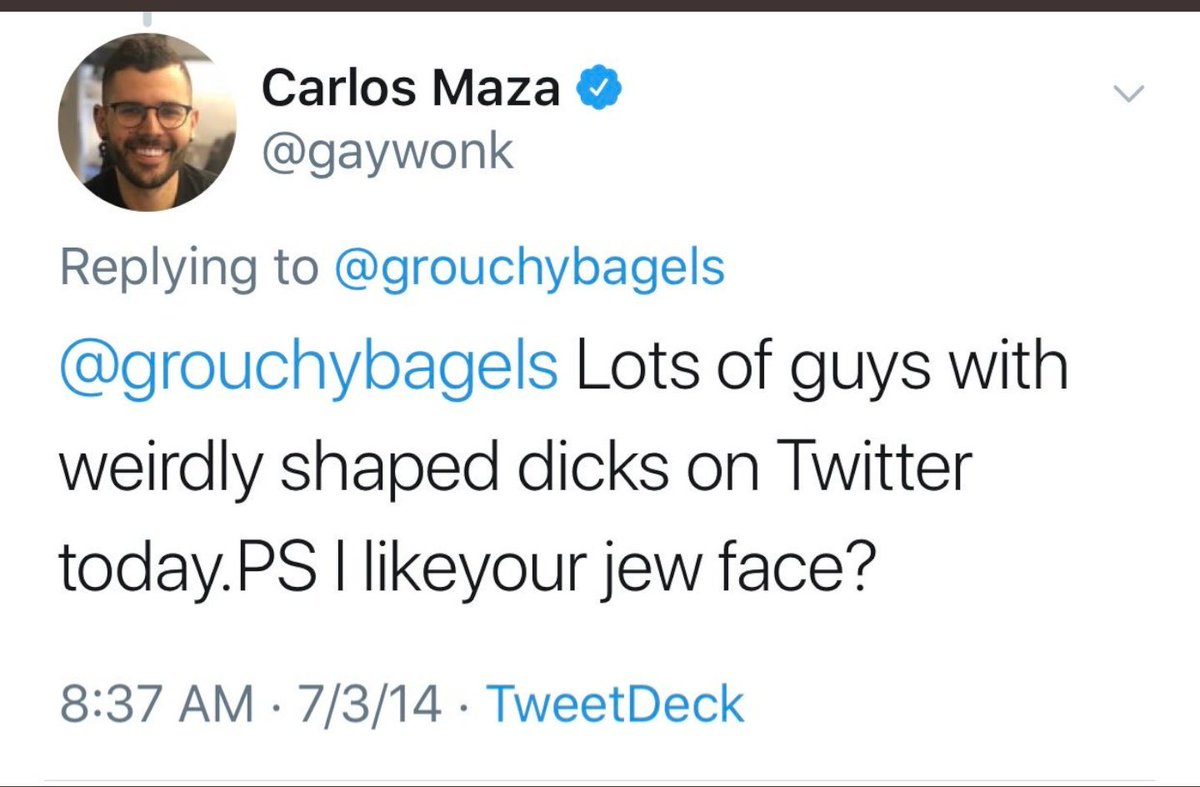The image size is (1200, 787).
Task: Click the 8:37 AM timestamp
Action: 157,704
